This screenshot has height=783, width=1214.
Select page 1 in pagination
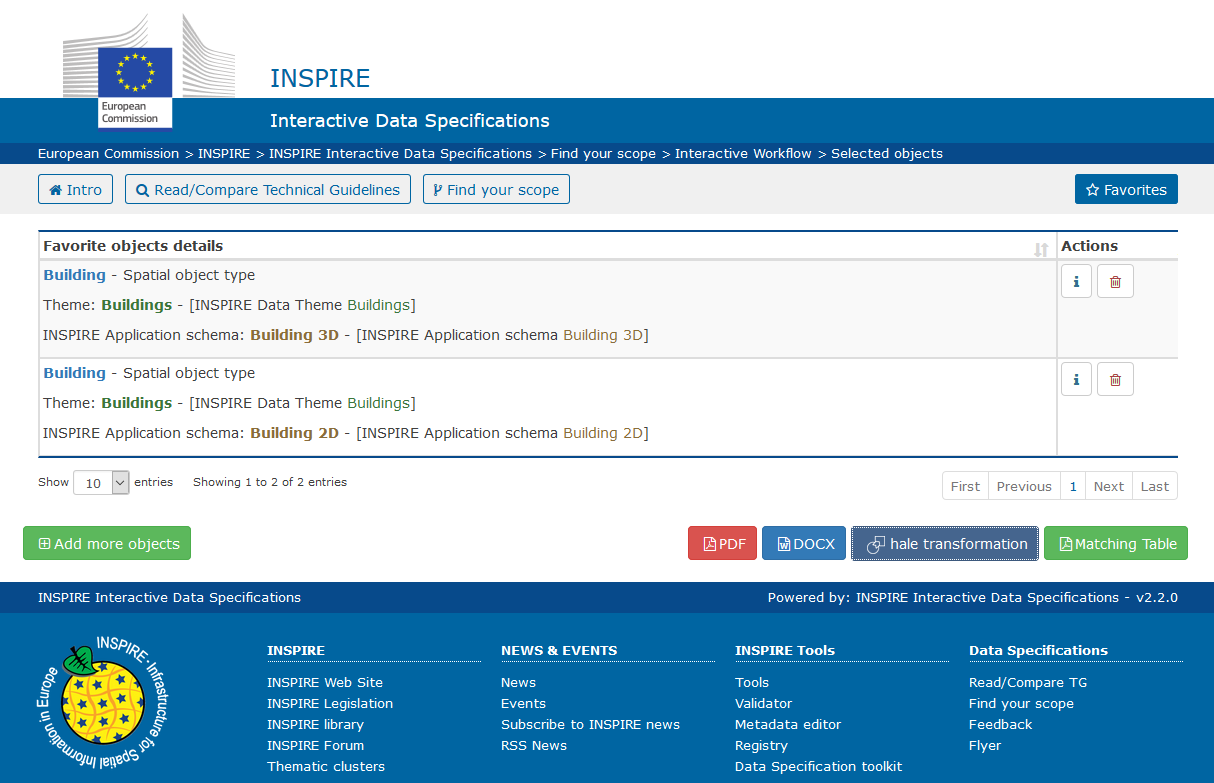tap(1073, 486)
